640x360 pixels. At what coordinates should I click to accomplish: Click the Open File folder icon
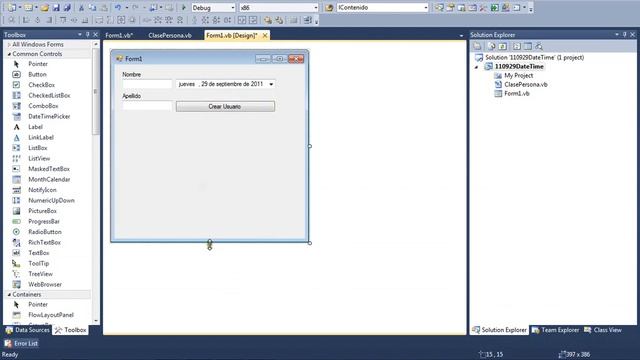44,8
